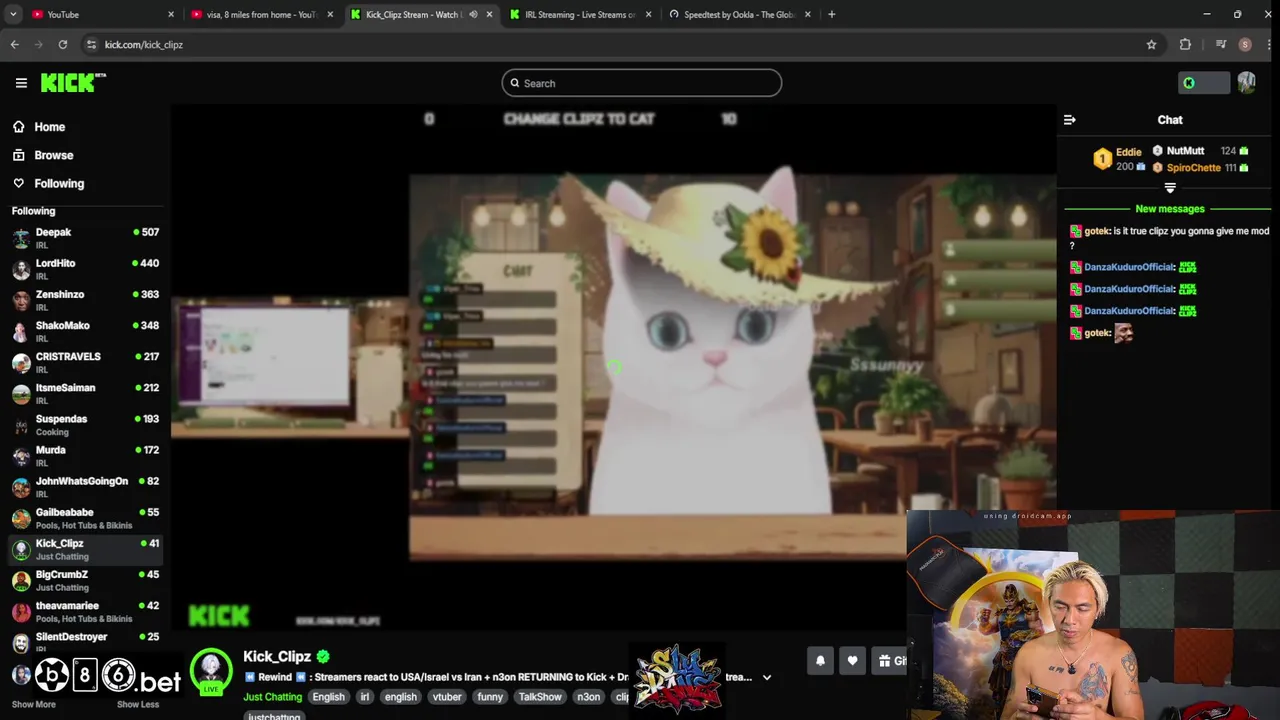Viewport: 1280px width, 720px height.
Task: Open theavamariee channel
Action: (85, 611)
